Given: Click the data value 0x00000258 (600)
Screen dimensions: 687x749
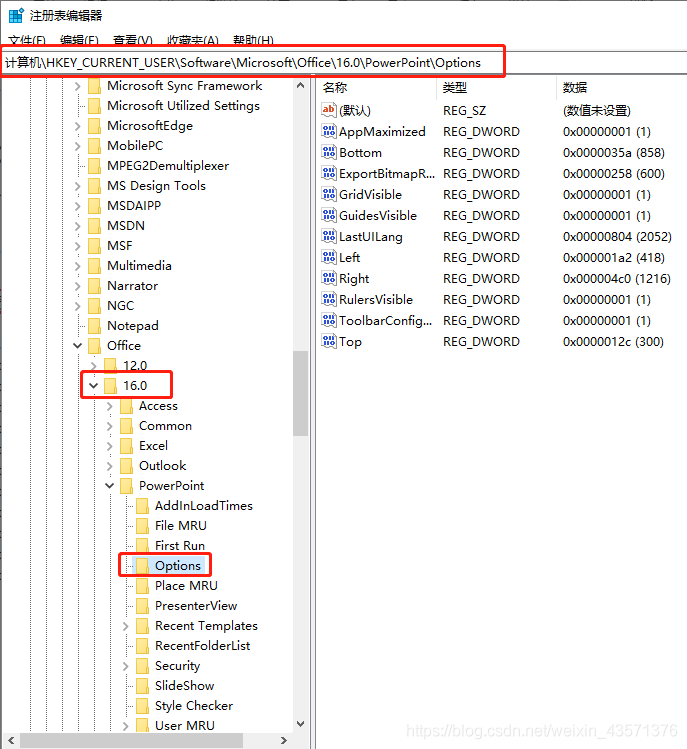Looking at the screenshot, I should [613, 173].
